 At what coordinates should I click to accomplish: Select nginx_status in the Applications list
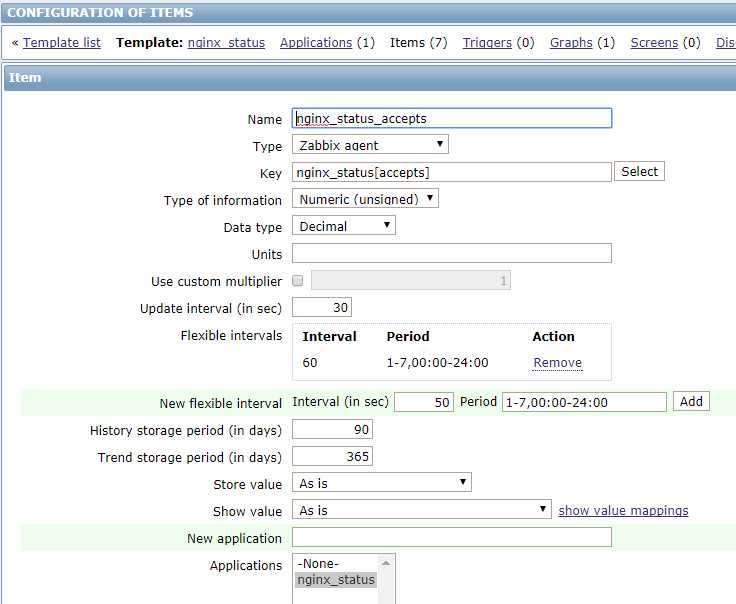[x=336, y=580]
